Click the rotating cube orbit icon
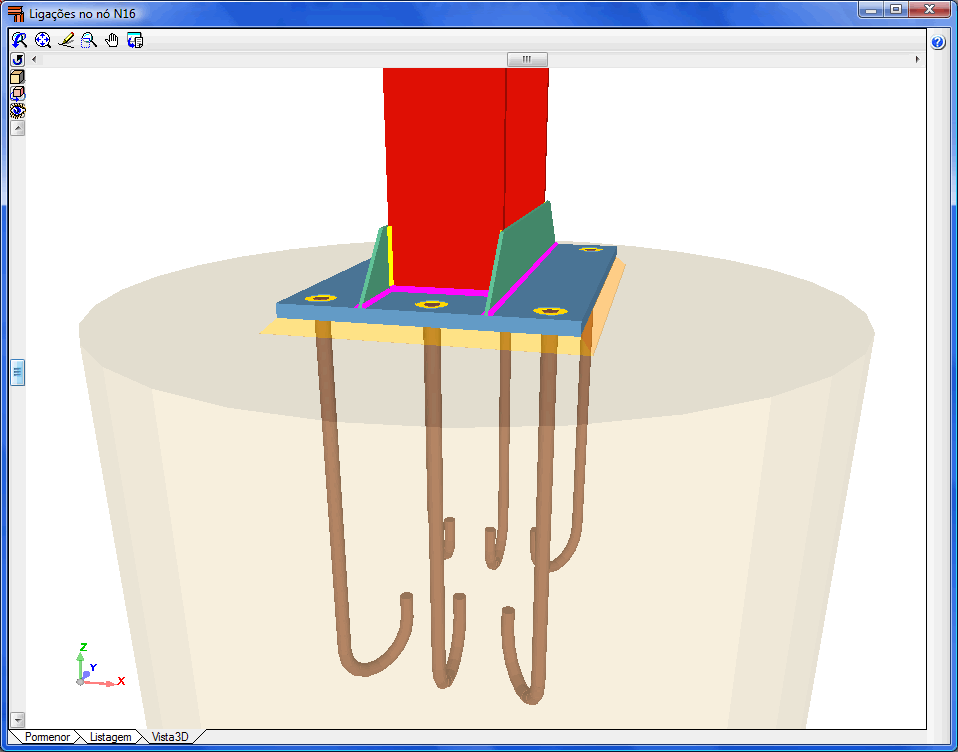This screenshot has width=958, height=752. [18, 93]
